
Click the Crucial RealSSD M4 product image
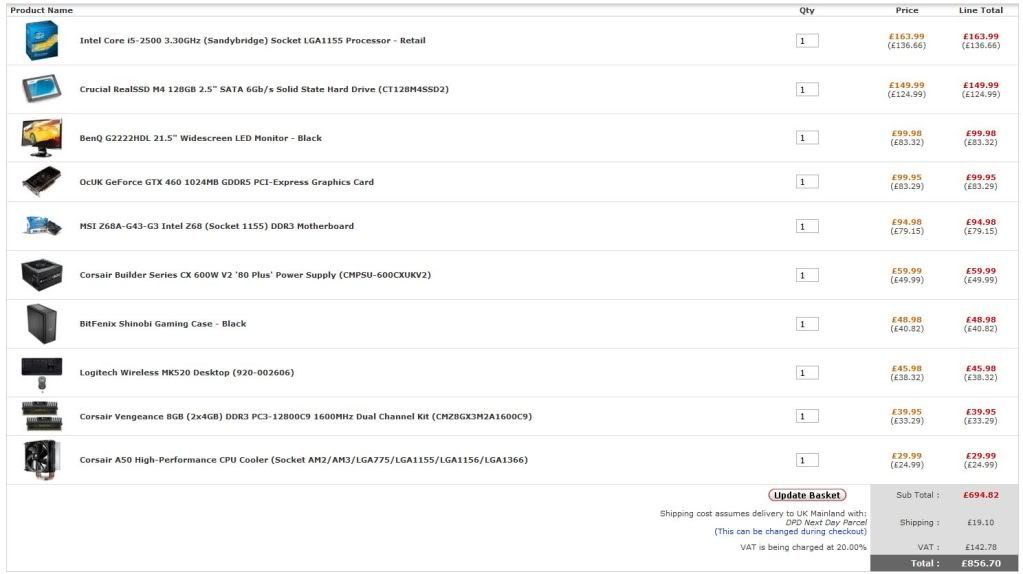pos(42,89)
